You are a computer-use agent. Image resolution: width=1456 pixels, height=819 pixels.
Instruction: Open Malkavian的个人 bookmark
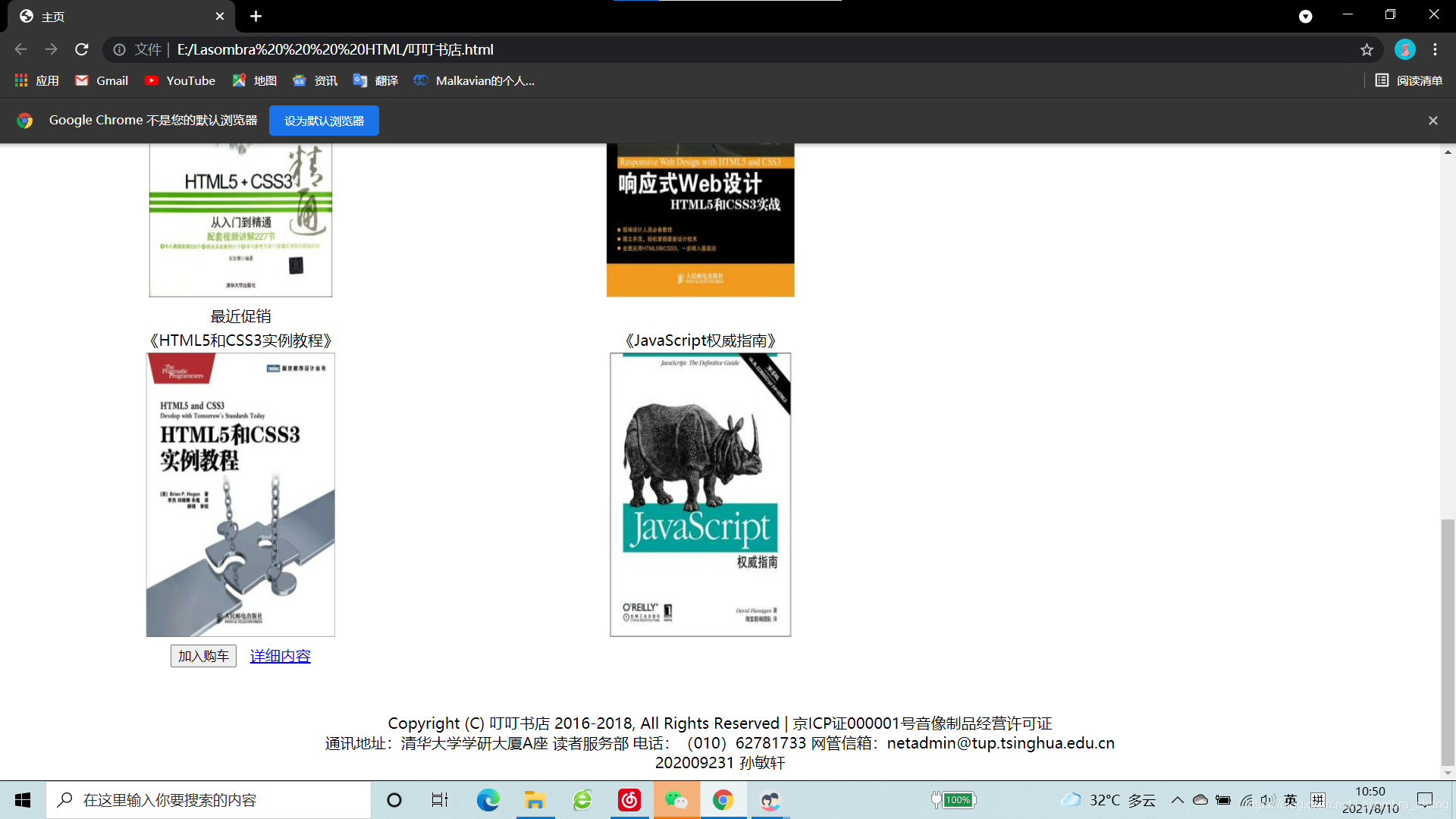475,80
